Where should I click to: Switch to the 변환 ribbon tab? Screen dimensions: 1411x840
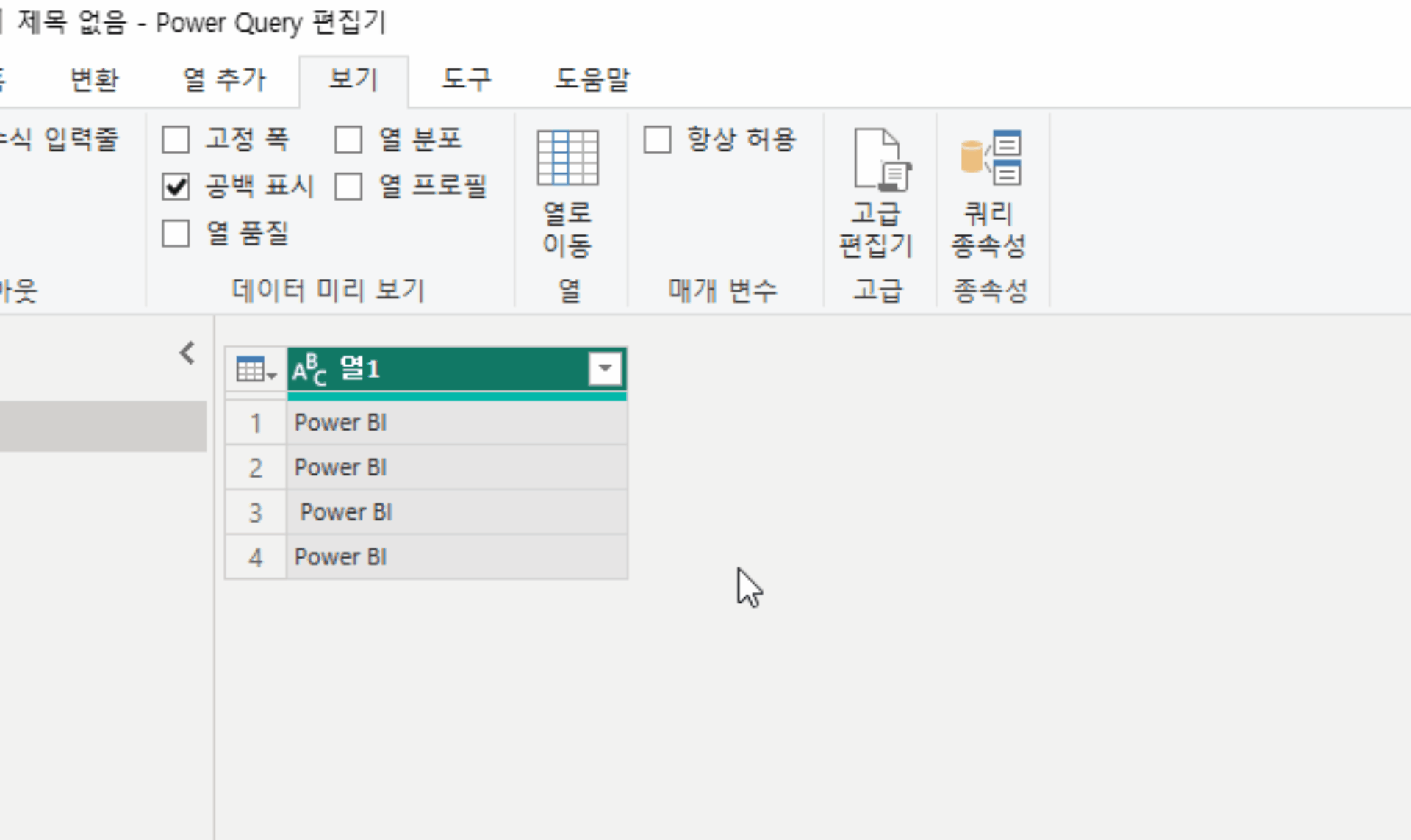[x=94, y=79]
